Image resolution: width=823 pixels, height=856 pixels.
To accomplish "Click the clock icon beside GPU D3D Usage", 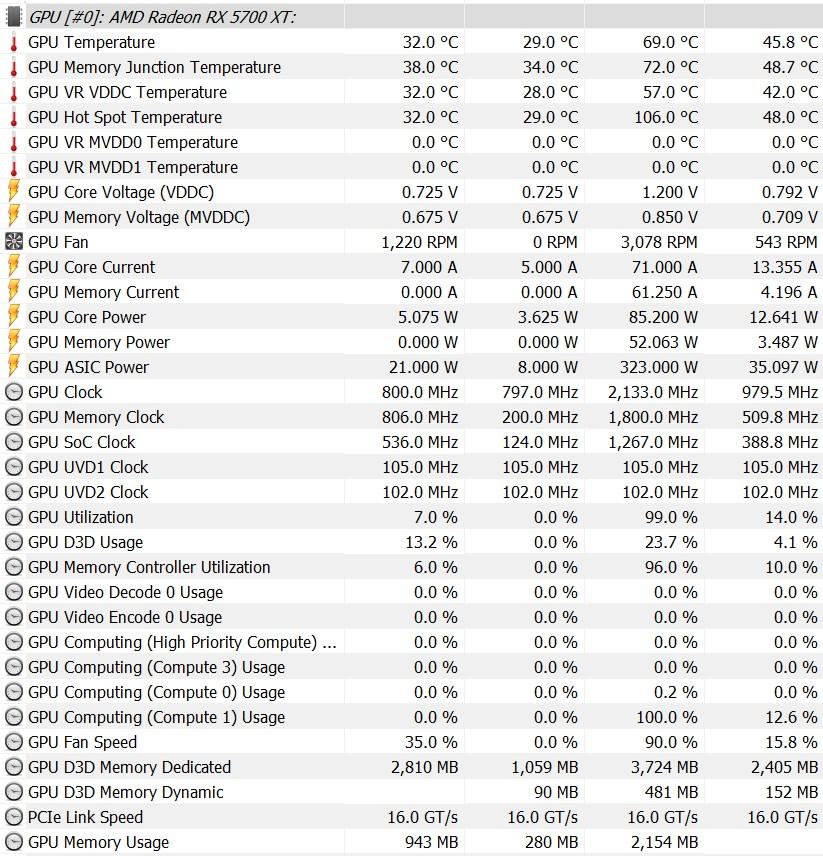I will click(14, 542).
